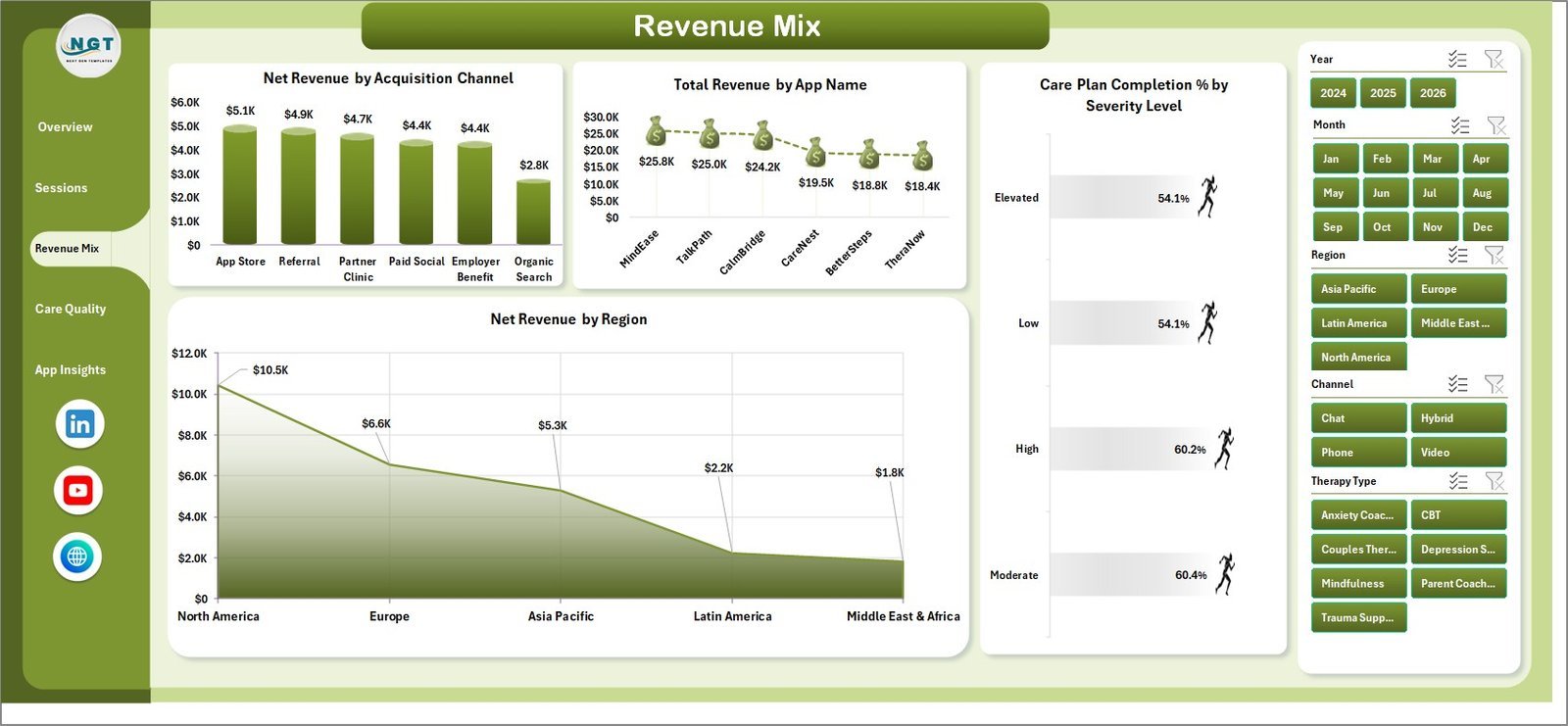Click the runner icon for High severity
Screen dimensions: 1568x726
pyautogui.click(x=1225, y=449)
